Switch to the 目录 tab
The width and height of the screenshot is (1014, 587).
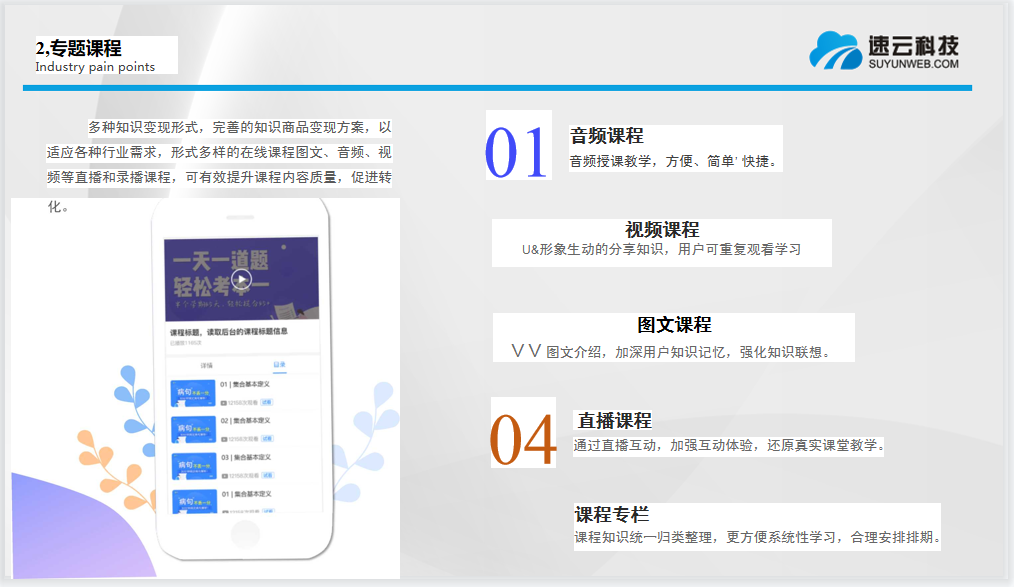pos(279,366)
